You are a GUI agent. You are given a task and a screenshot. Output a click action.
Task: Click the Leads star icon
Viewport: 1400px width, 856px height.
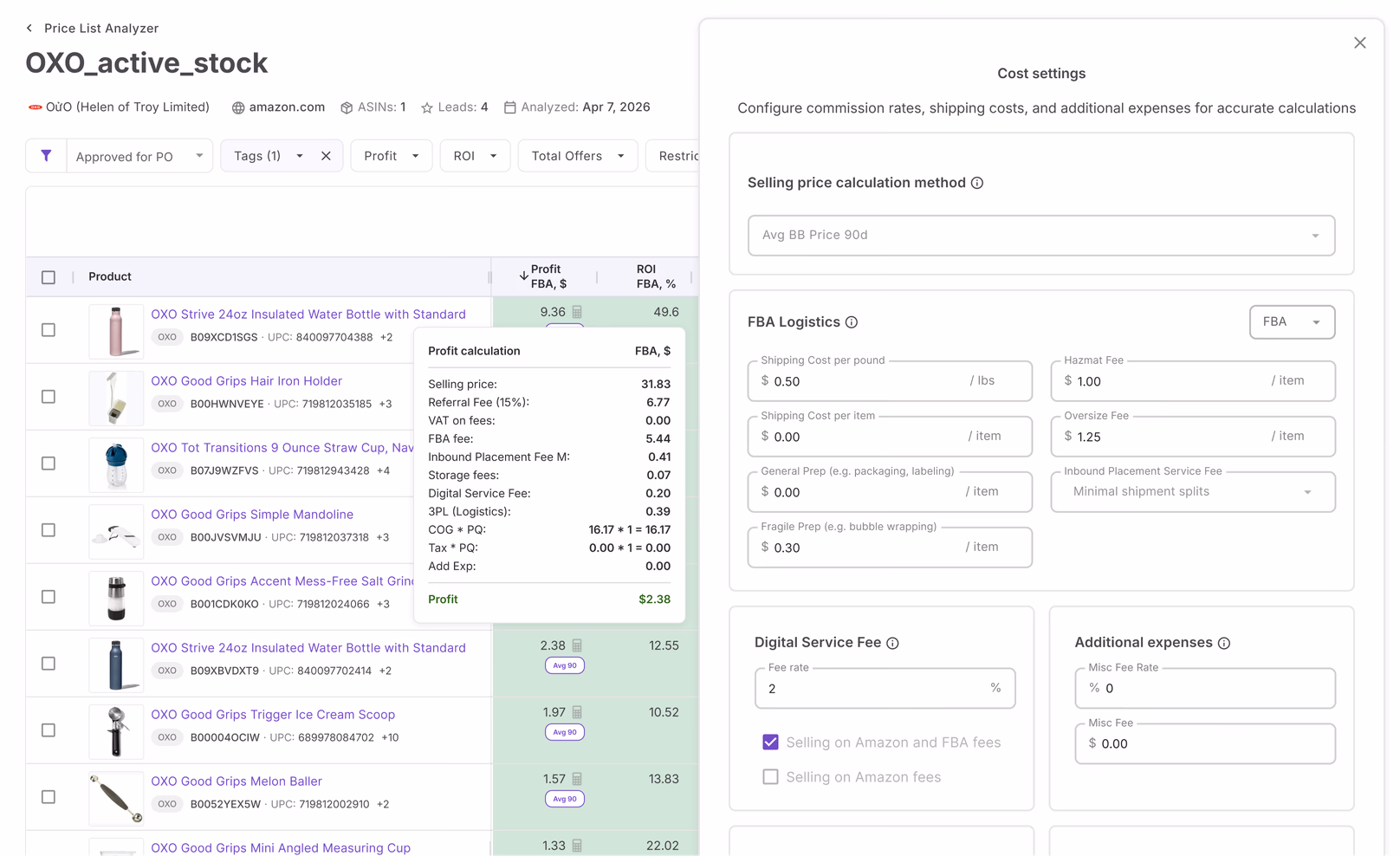point(427,107)
